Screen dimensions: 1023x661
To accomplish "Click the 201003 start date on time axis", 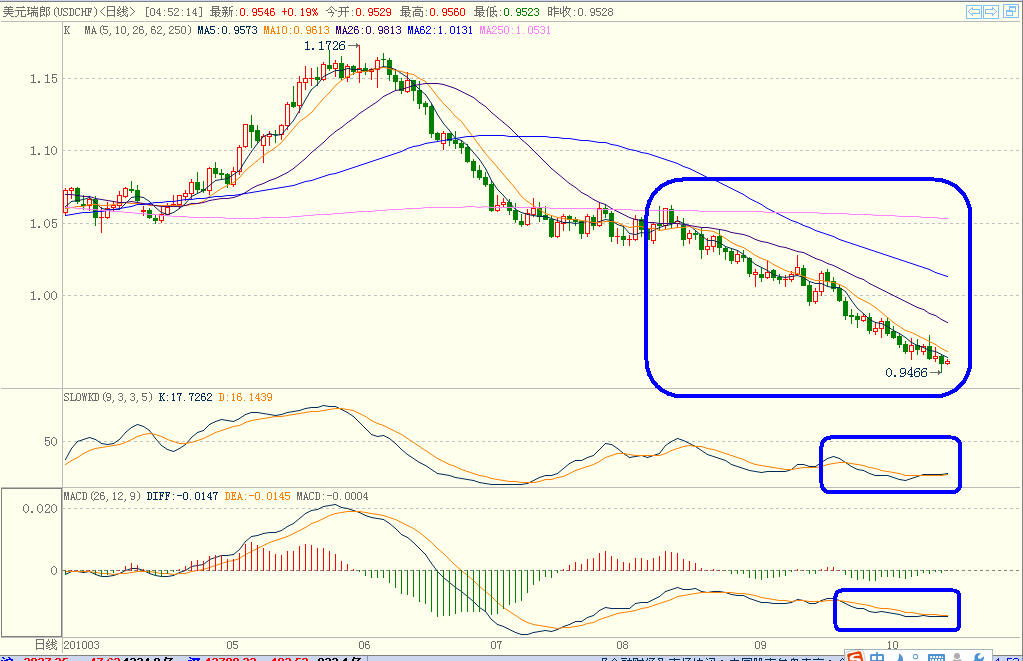I will click(x=82, y=645).
